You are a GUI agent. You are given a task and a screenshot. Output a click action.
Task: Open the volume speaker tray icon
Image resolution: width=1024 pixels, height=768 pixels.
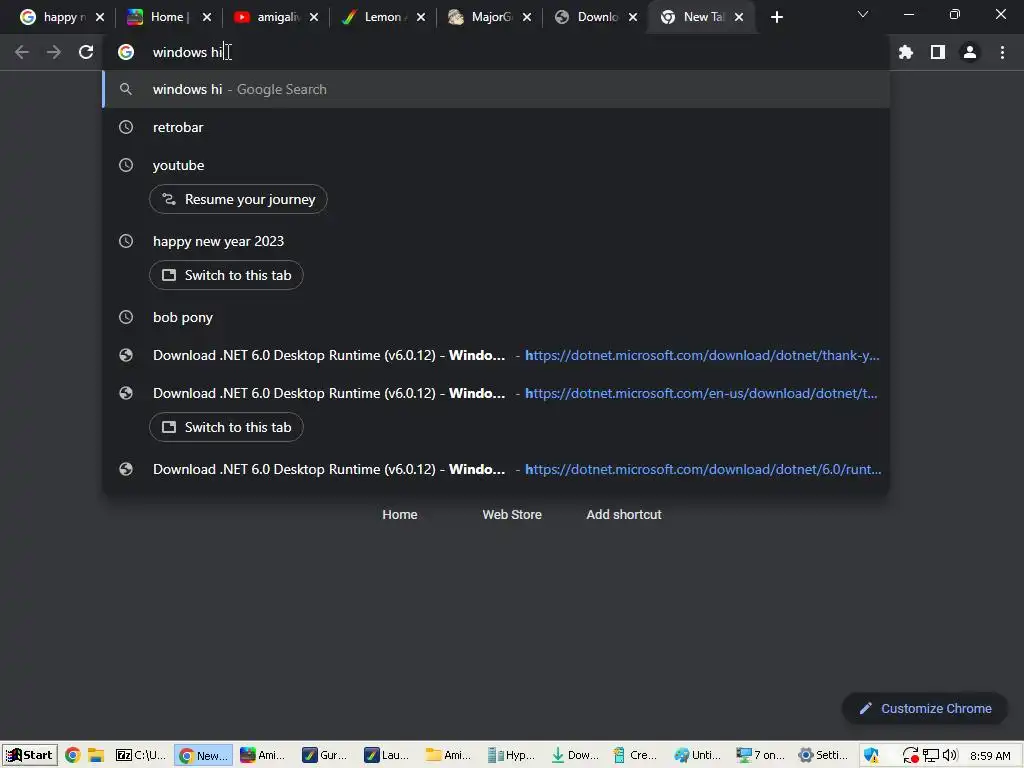click(x=950, y=756)
